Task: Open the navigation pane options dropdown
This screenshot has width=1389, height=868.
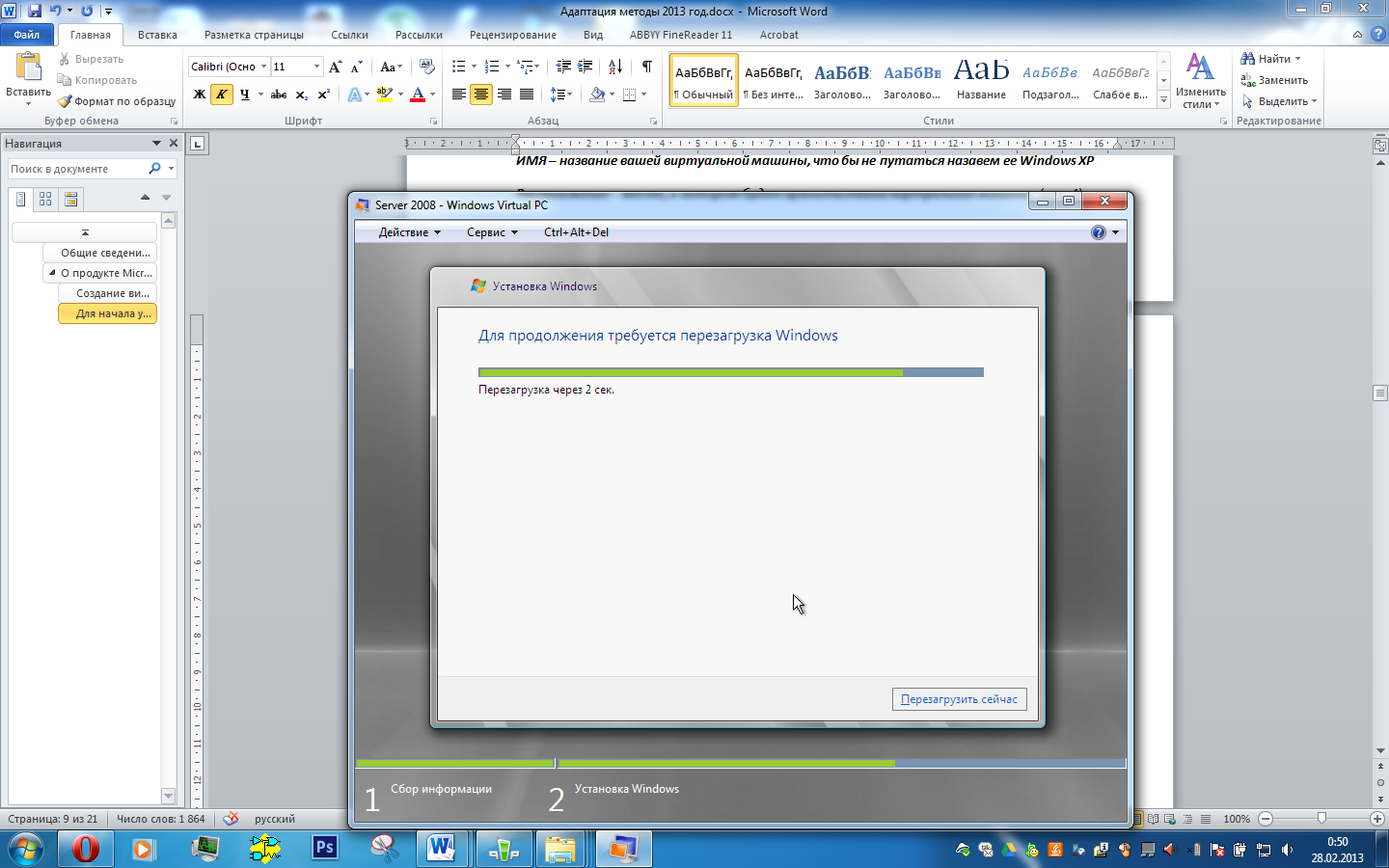Action: (156, 143)
